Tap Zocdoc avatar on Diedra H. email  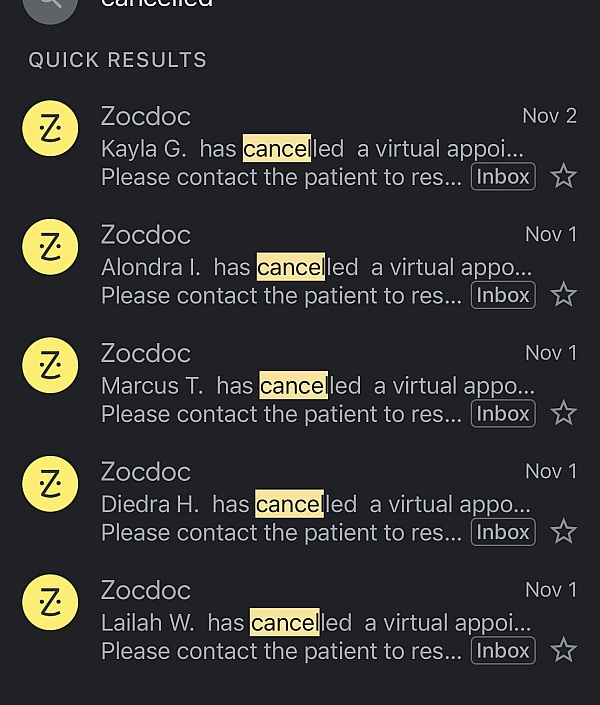[x=50, y=484]
